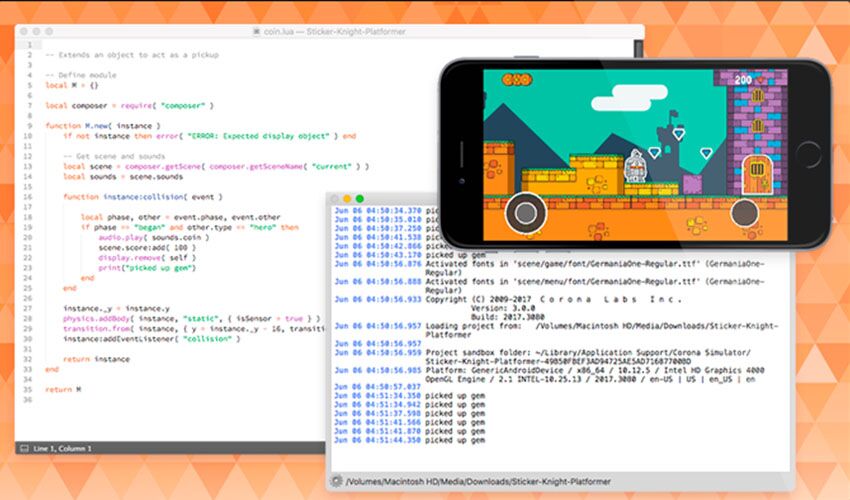Click the line 'display.remove( self )'

click(x=147, y=258)
